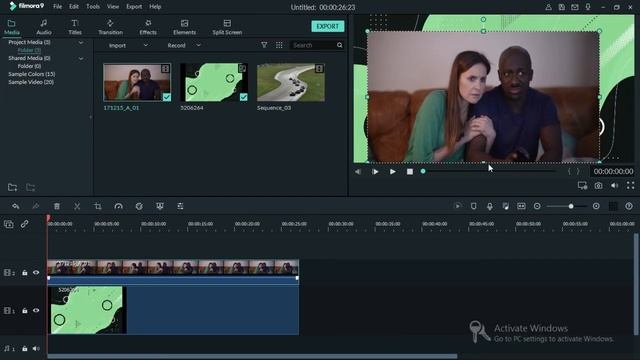The image size is (640, 360).
Task: Add a new track manager
Action: click(9, 224)
